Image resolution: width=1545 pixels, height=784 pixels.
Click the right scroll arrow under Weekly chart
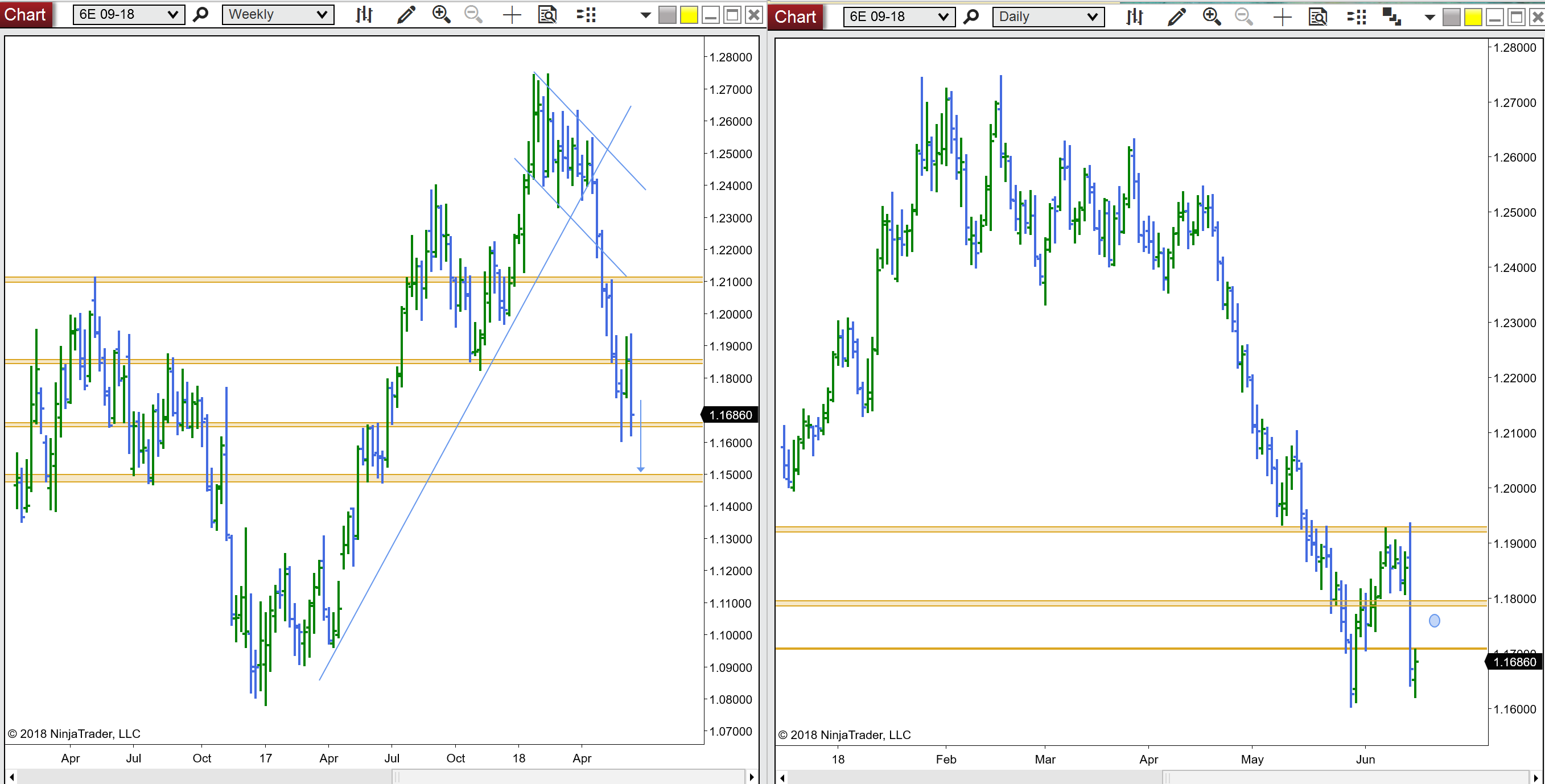click(x=752, y=777)
